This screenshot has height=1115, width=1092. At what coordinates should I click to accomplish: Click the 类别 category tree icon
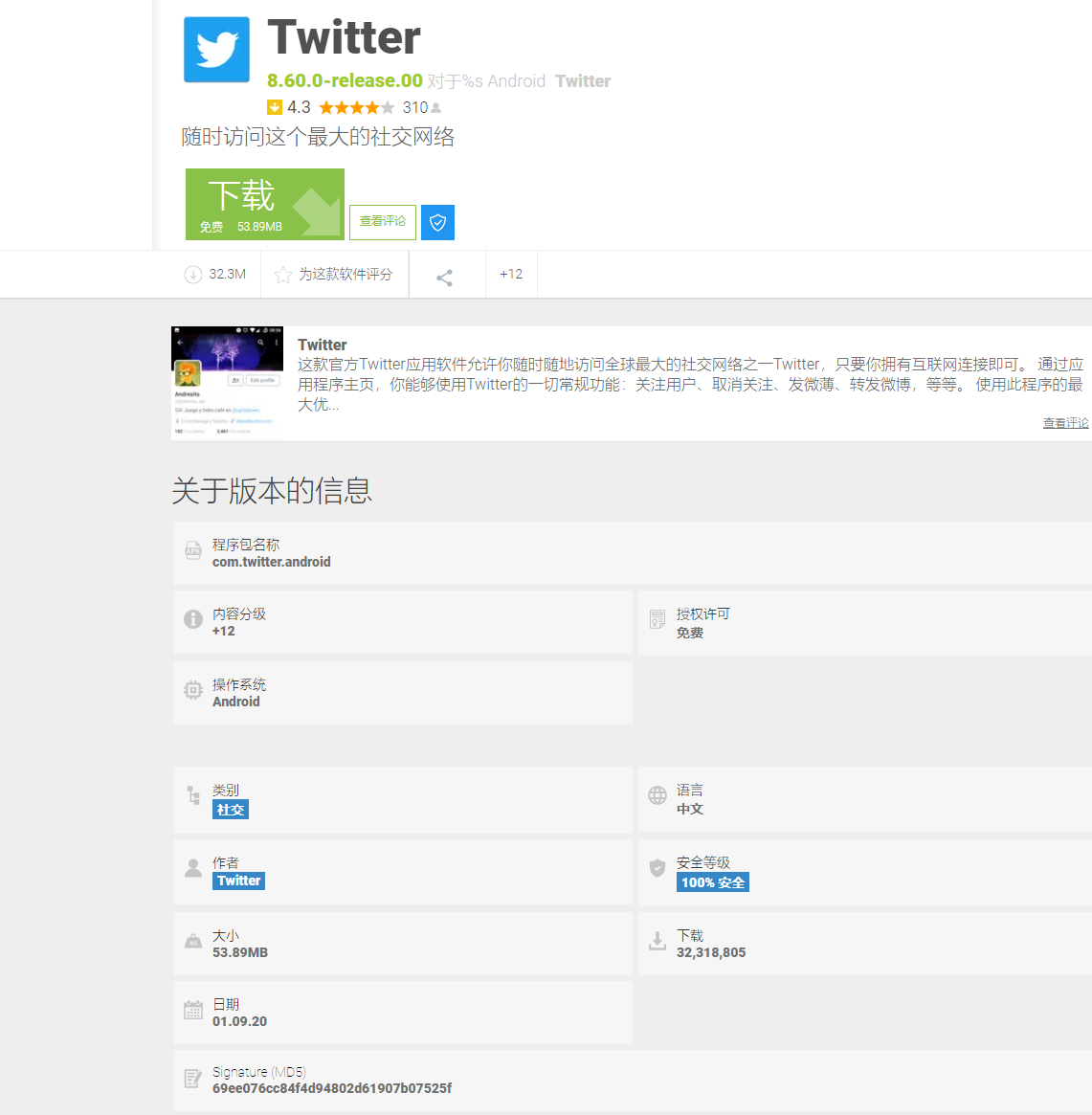193,795
